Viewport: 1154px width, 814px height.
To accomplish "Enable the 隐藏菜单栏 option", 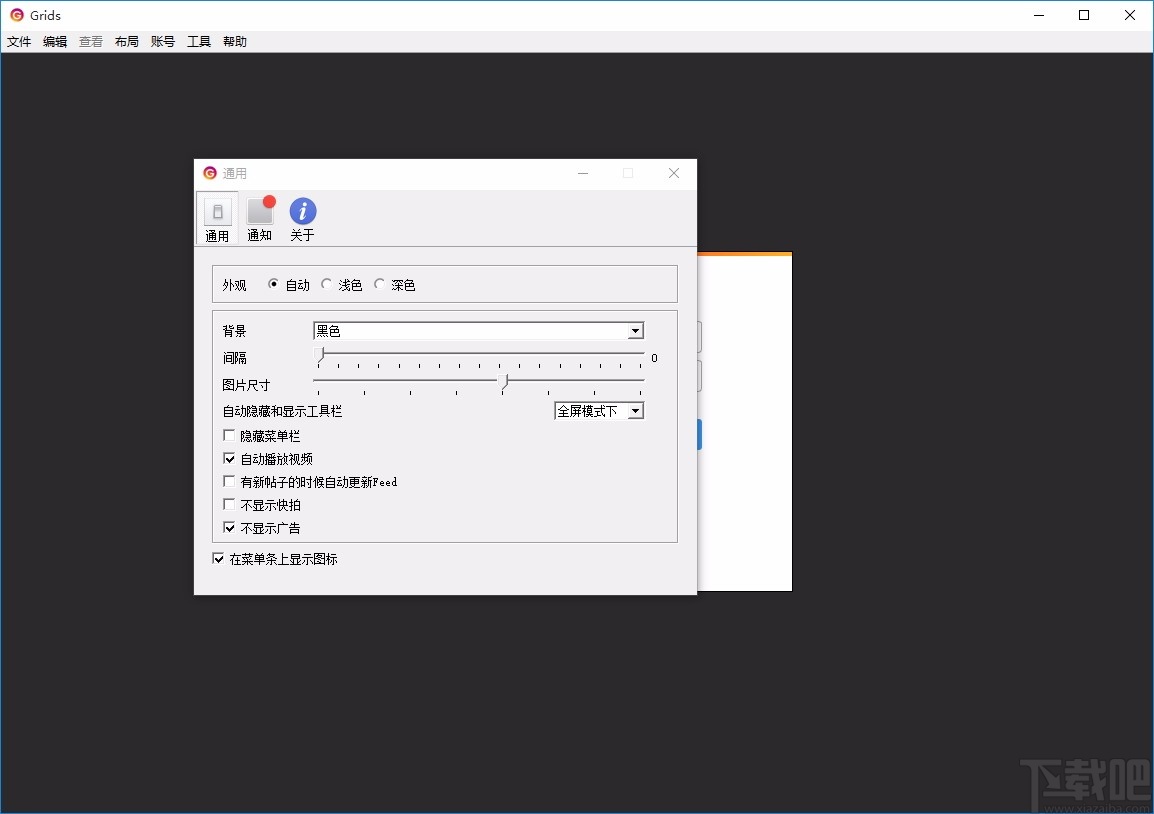I will (229, 435).
